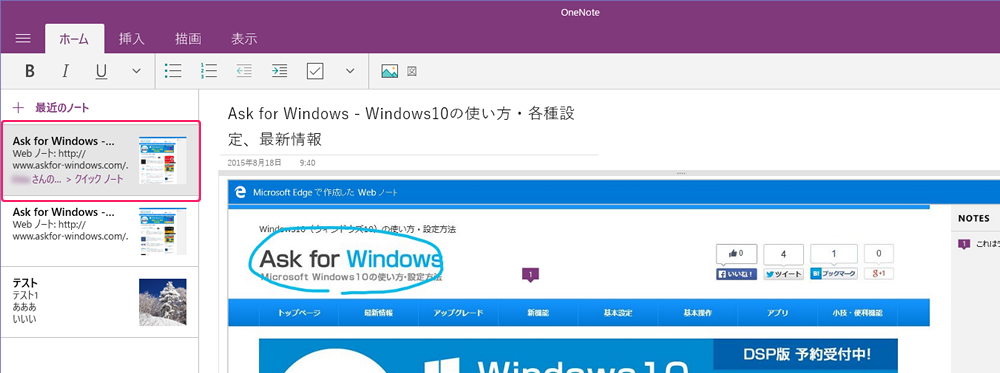Viewport: 1000px width, 373px height.
Task: Click the Facebook いいね! button
Action: 736,274
